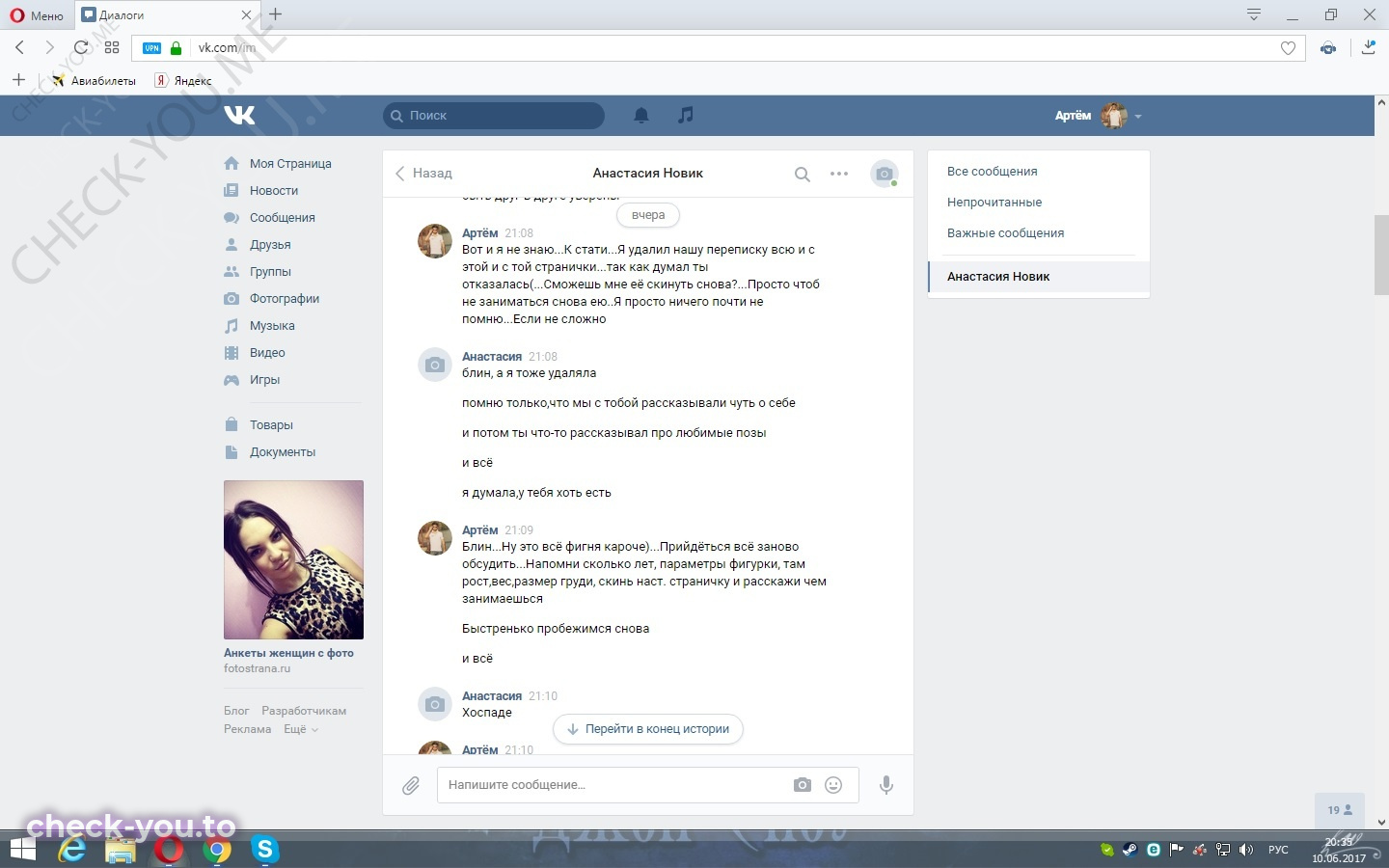Screen dimensions: 1389x868
Task: Select the Диалоги browser tab
Action: pyautogui.click(x=167, y=15)
